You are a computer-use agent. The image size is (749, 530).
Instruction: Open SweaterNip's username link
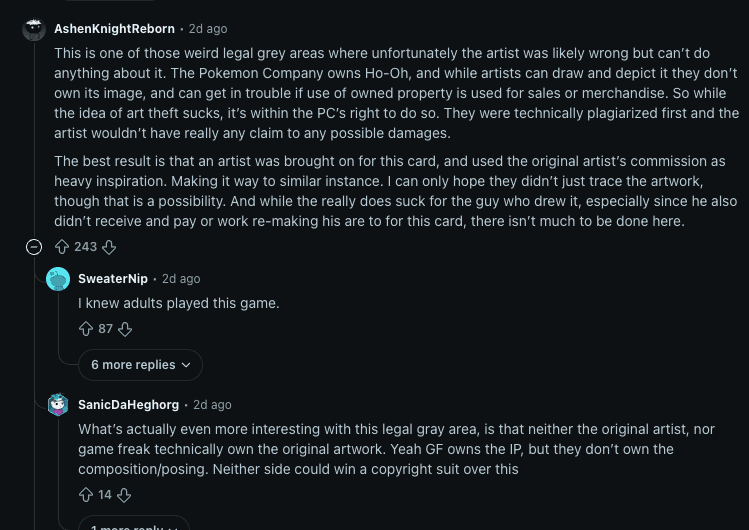tap(113, 279)
